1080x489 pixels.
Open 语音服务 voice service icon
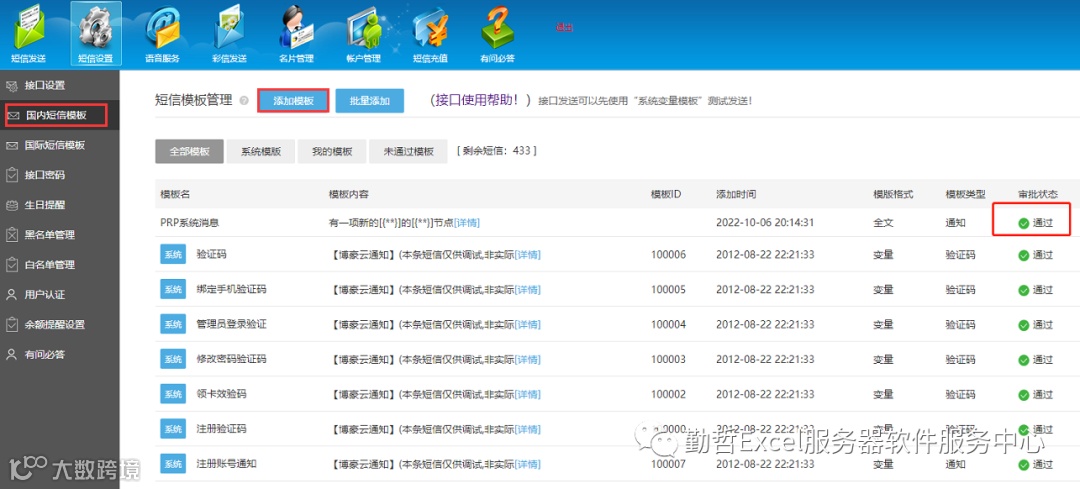163,33
